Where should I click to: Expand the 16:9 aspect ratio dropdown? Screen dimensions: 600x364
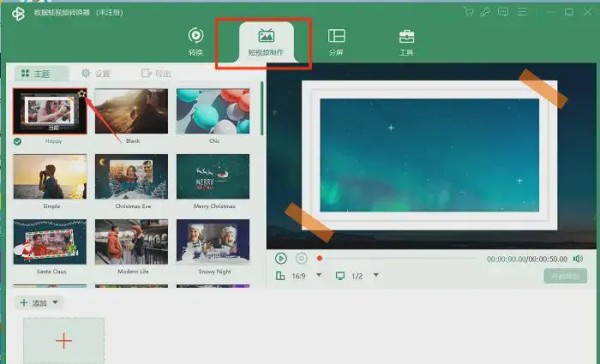point(319,275)
